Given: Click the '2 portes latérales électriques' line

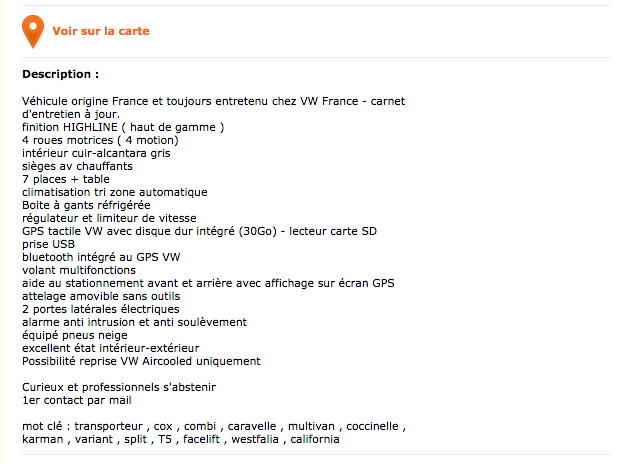Looking at the screenshot, I should click(101, 309).
